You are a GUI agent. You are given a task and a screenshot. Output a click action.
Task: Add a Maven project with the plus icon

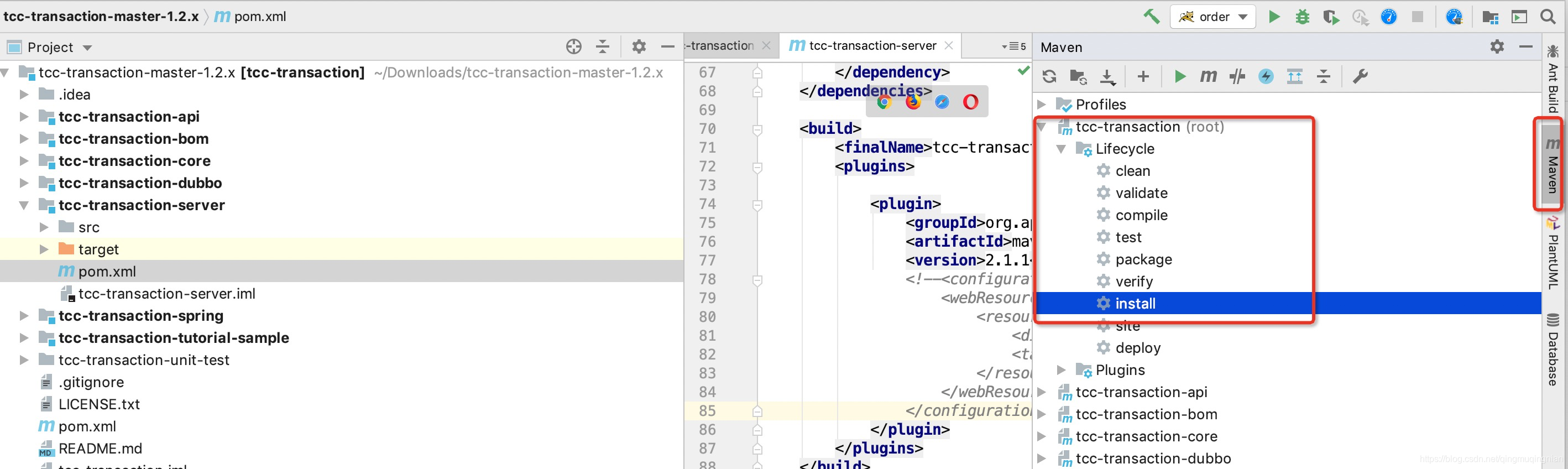(1143, 76)
